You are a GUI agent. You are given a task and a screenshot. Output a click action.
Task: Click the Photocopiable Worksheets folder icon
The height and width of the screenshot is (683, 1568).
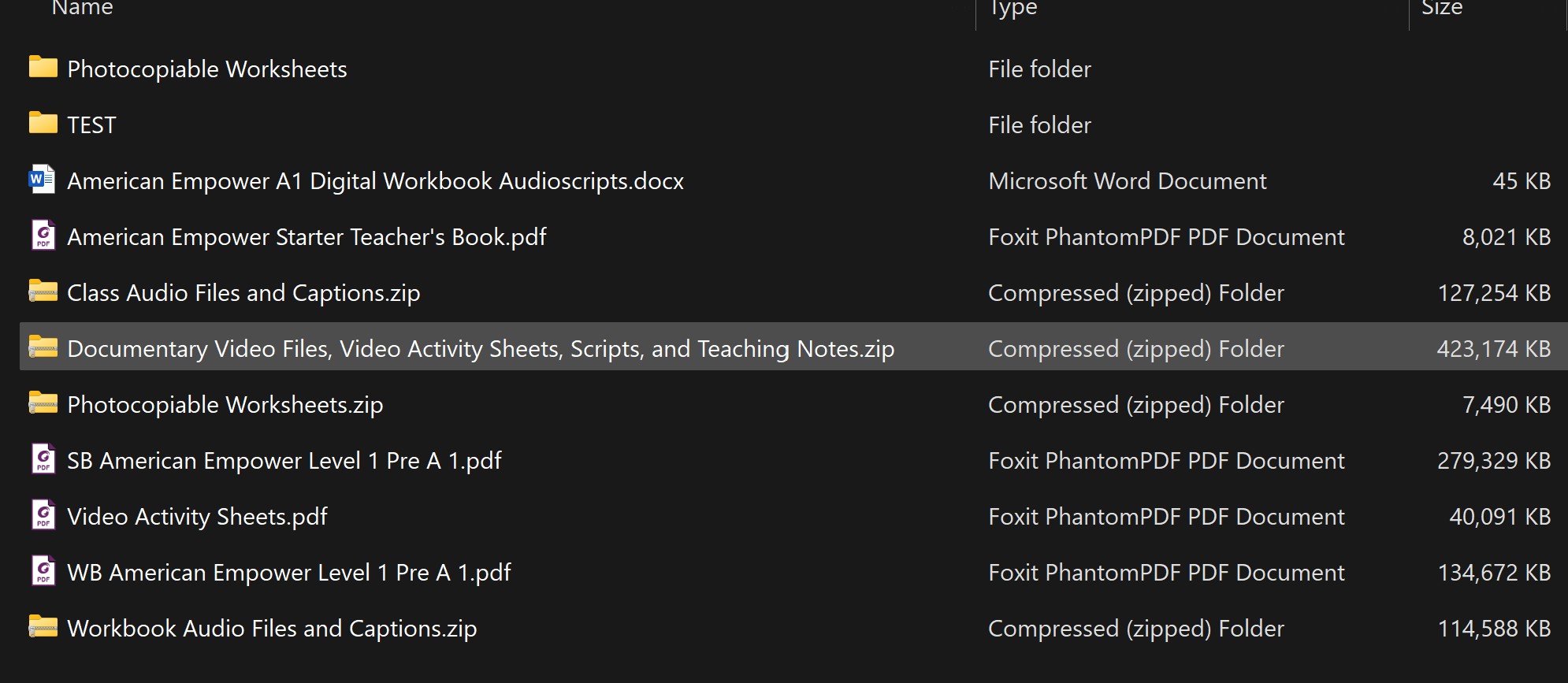click(43, 68)
